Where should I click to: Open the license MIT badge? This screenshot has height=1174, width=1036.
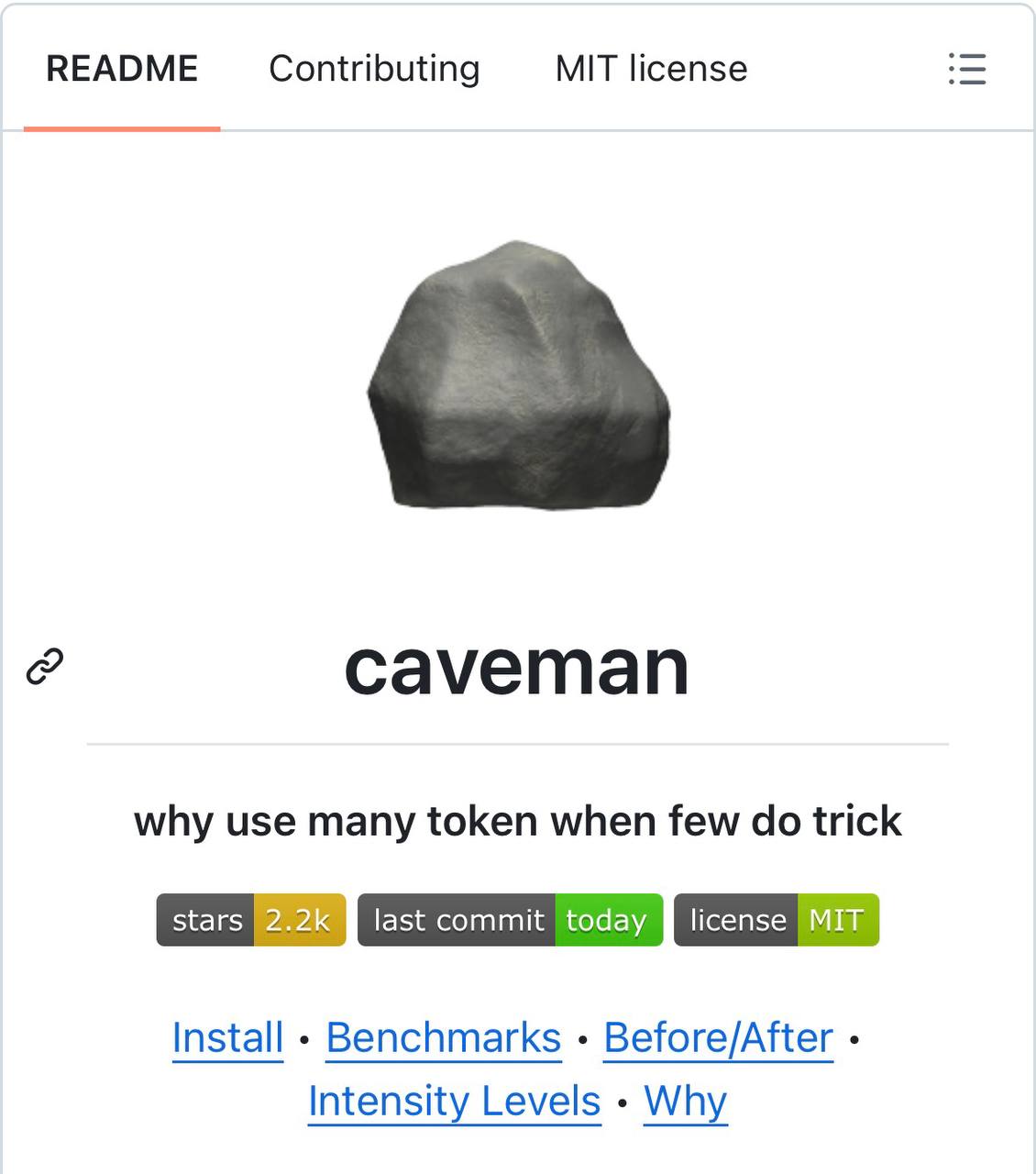coord(777,919)
